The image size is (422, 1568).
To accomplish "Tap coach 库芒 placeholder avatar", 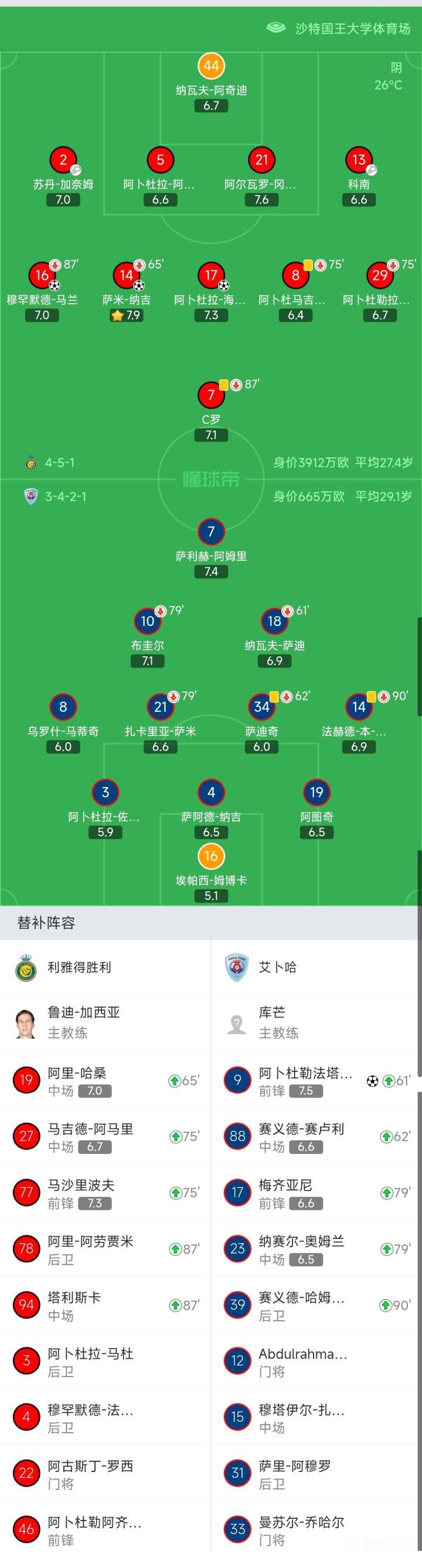I will (237, 1023).
